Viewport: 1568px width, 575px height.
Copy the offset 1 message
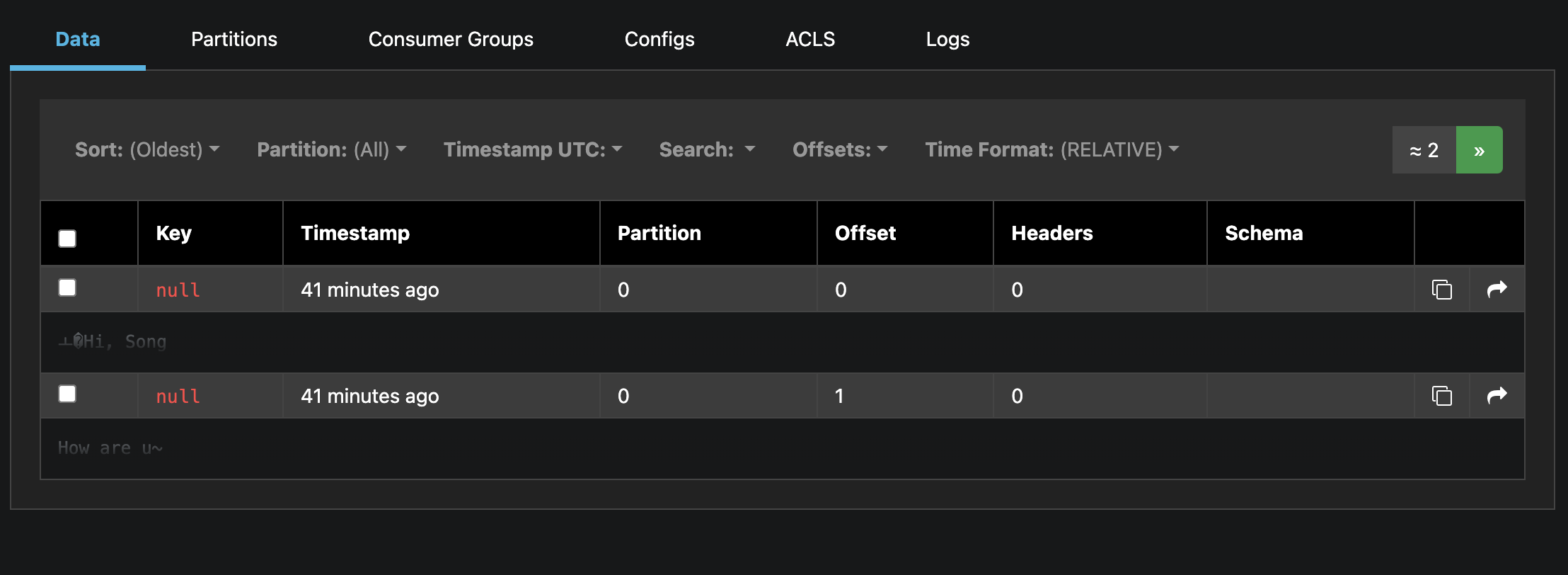(1441, 396)
